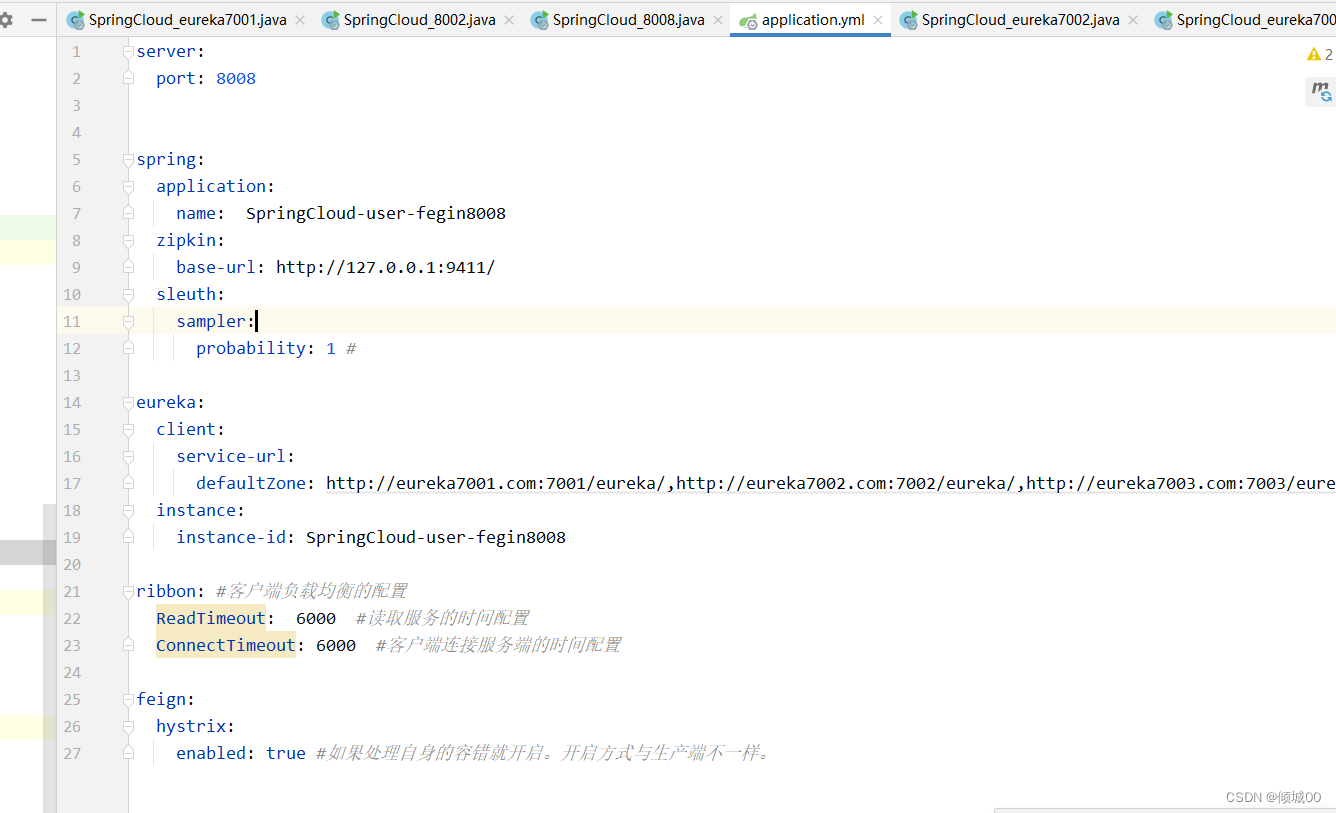This screenshot has height=813, width=1336.
Task: Collapse the feign block fold marker
Action: point(128,699)
